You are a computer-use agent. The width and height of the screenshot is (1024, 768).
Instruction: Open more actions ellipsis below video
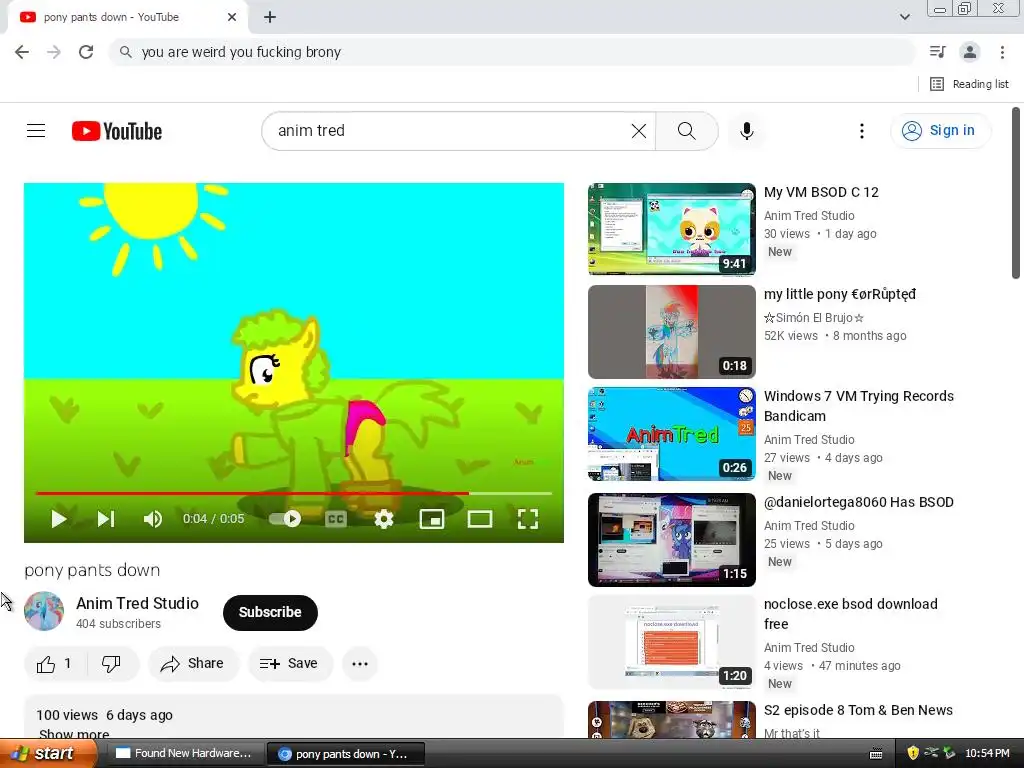click(x=360, y=664)
